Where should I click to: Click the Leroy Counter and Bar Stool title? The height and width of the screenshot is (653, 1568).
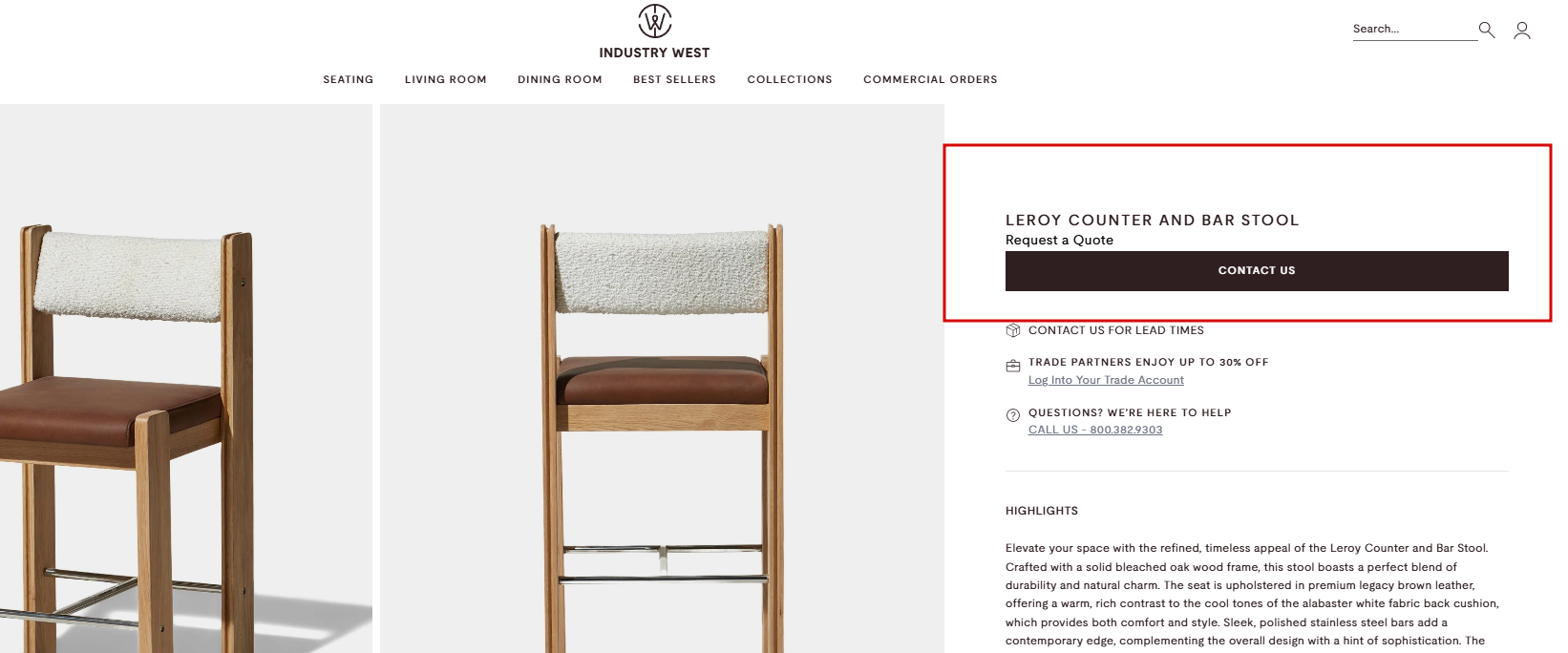point(1152,221)
